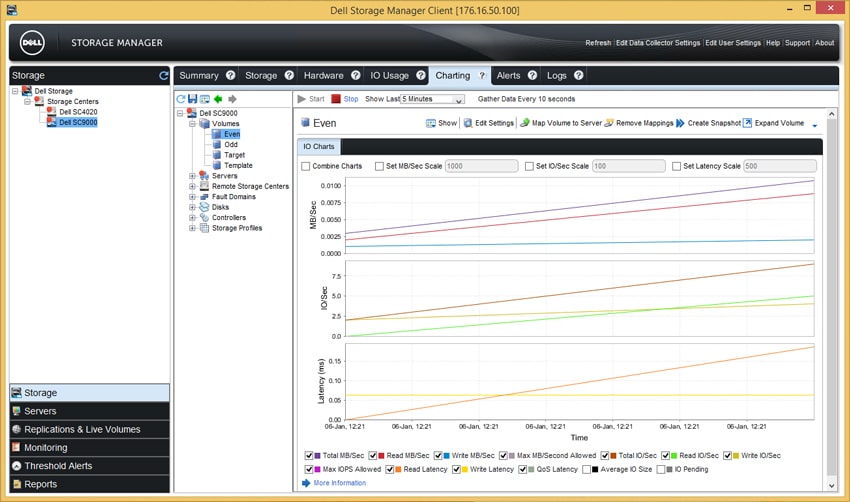
Task: Click the Create Snapshot icon
Action: [x=680, y=123]
